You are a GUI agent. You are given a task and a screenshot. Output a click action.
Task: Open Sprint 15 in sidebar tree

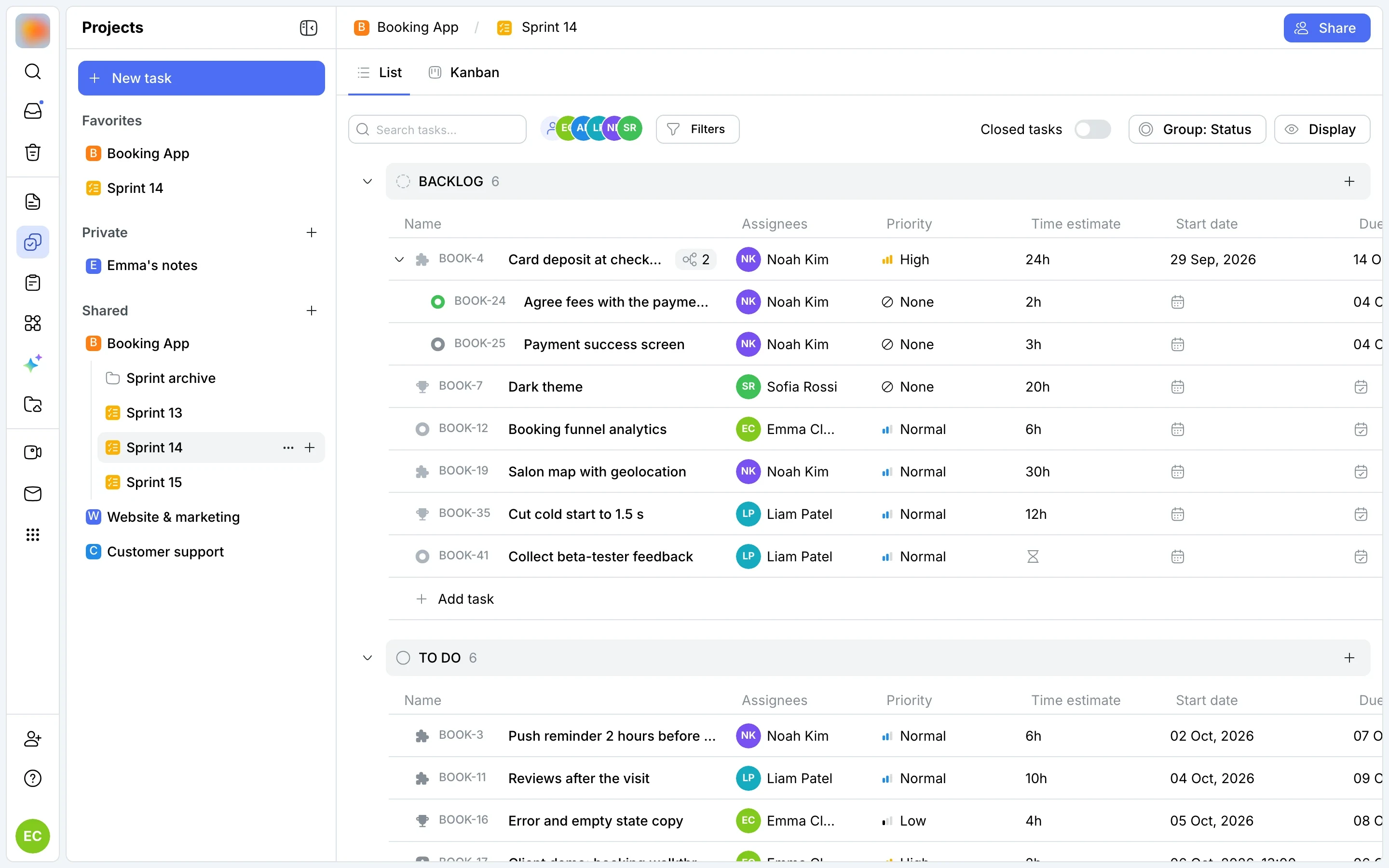pyautogui.click(x=154, y=482)
